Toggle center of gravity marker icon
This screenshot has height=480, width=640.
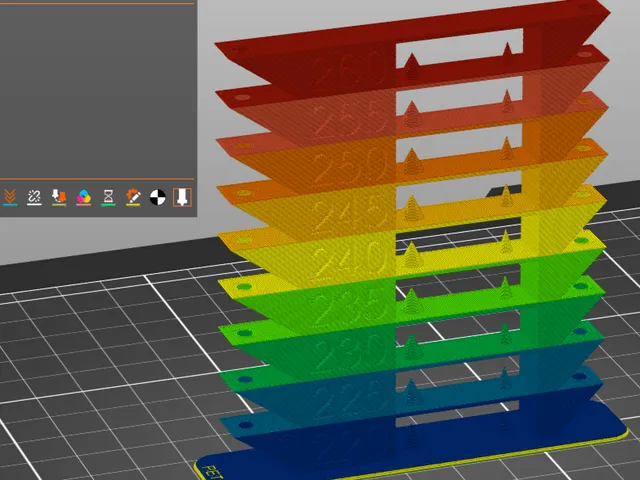tap(158, 197)
